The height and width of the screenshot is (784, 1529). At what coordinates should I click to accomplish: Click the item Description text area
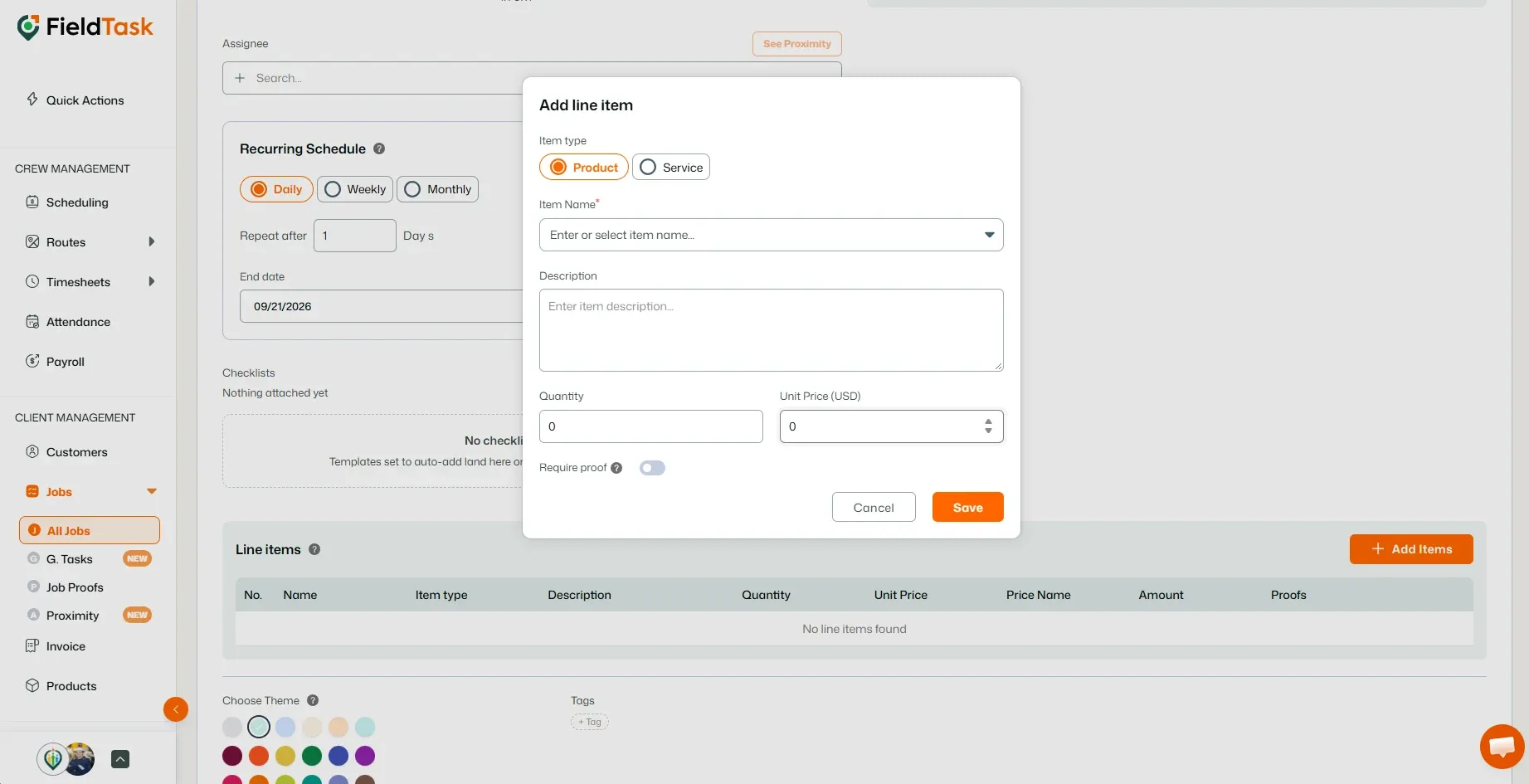point(772,330)
